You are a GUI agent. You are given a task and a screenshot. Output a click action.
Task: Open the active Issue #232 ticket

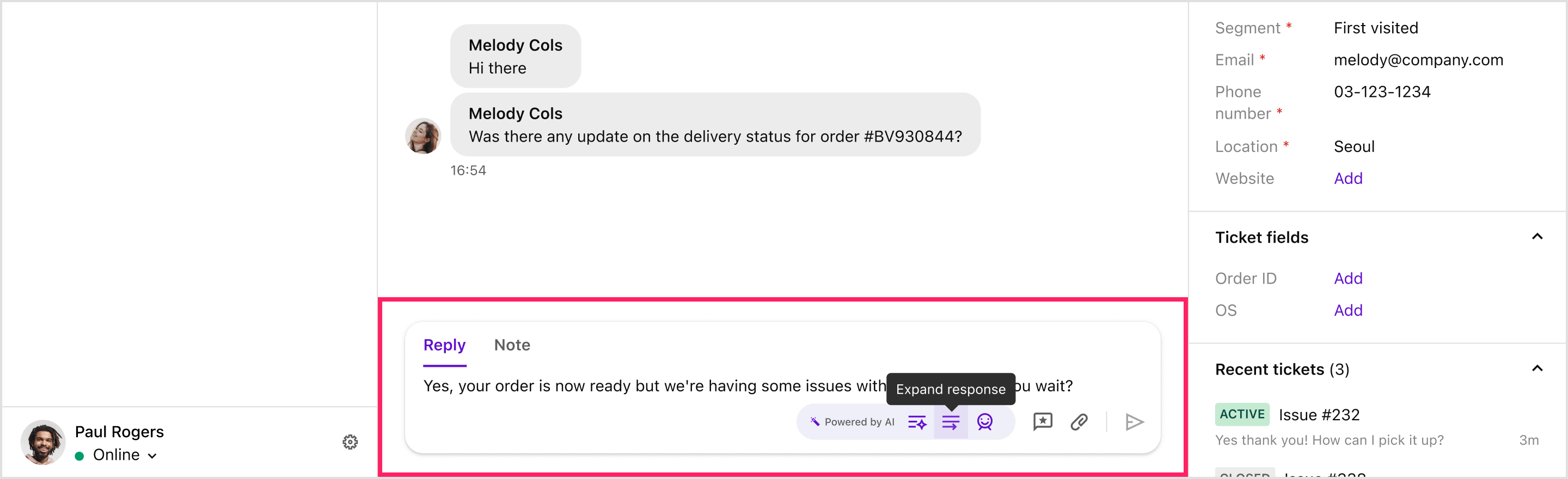1319,415
